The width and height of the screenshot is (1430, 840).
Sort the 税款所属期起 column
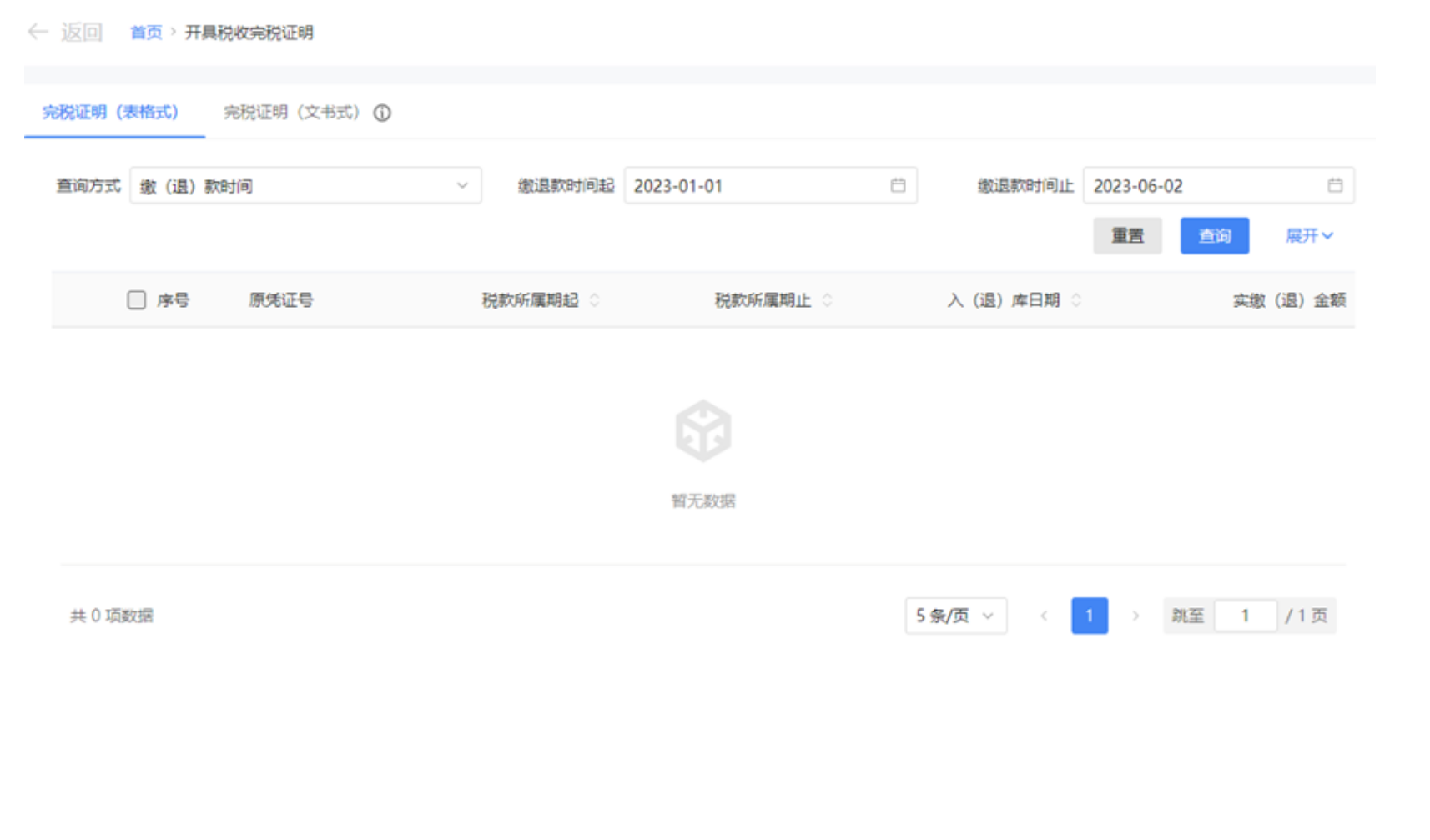594,300
